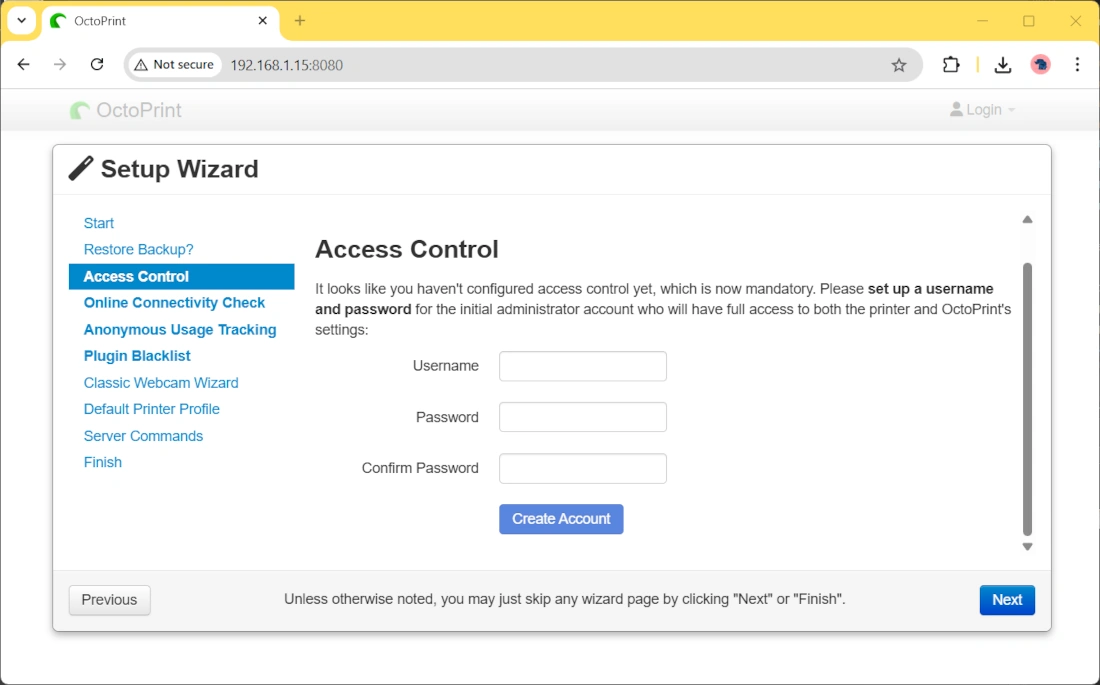Close the OctoPrint browser tab
The image size is (1100, 685).
coord(262,21)
